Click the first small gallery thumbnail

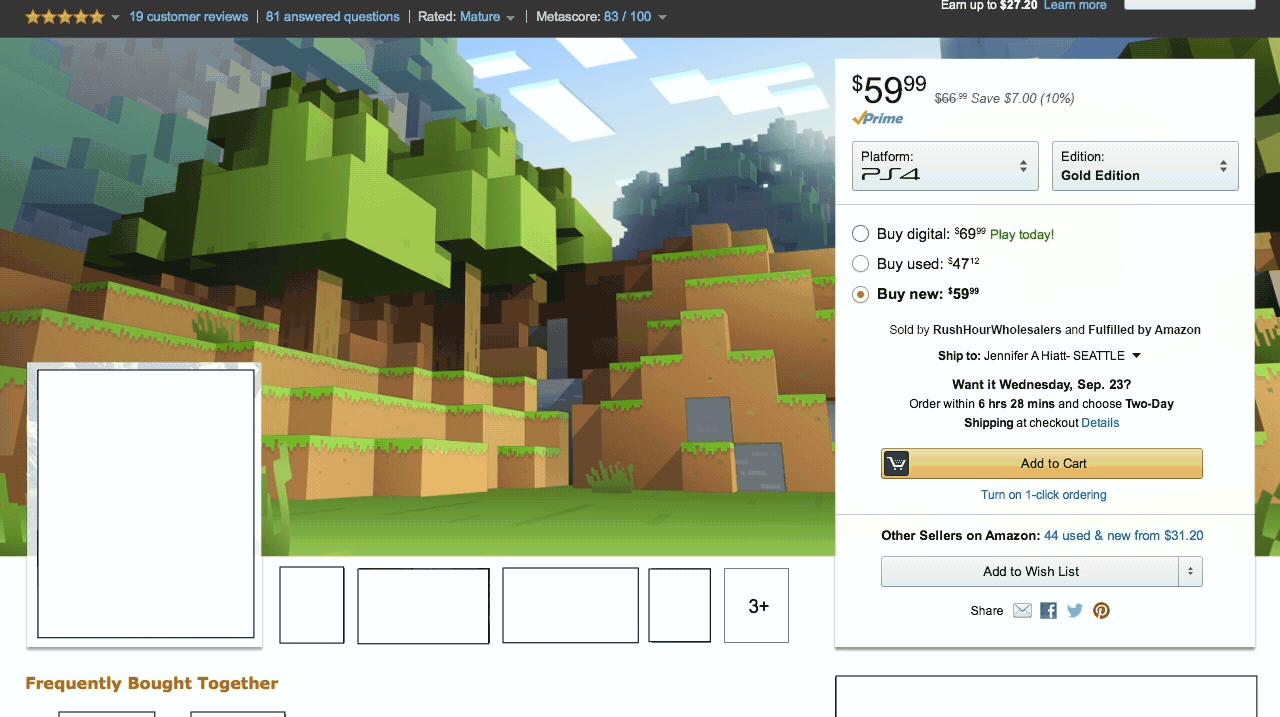click(312, 606)
